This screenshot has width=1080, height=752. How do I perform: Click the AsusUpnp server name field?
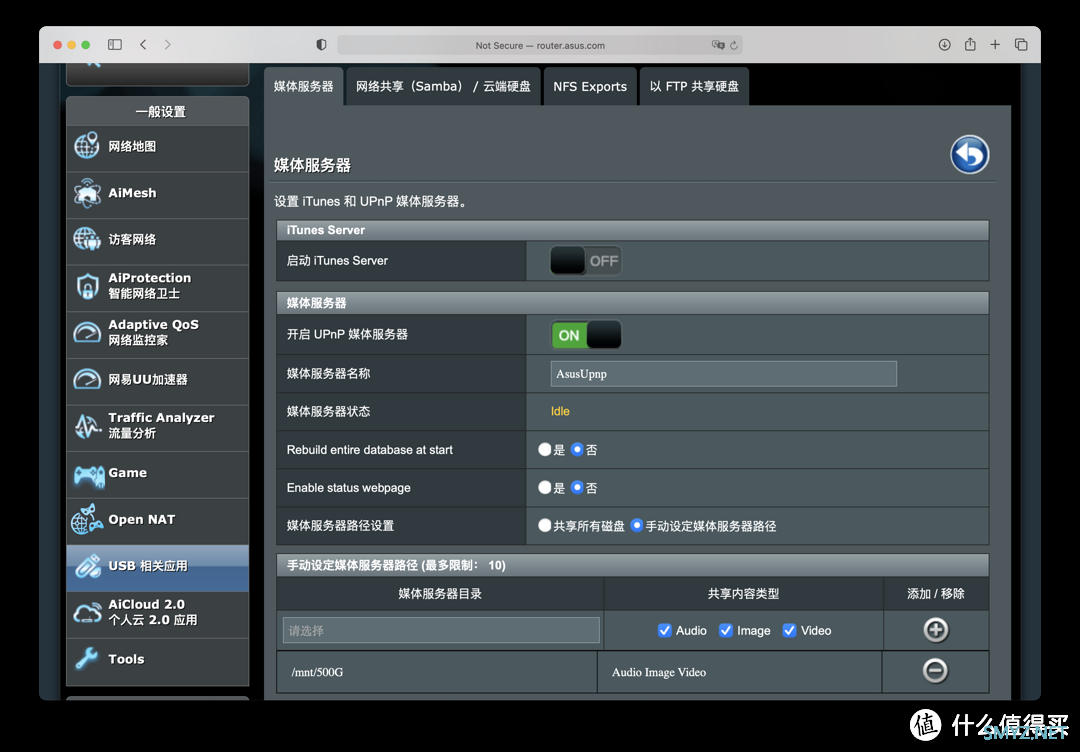coord(723,374)
